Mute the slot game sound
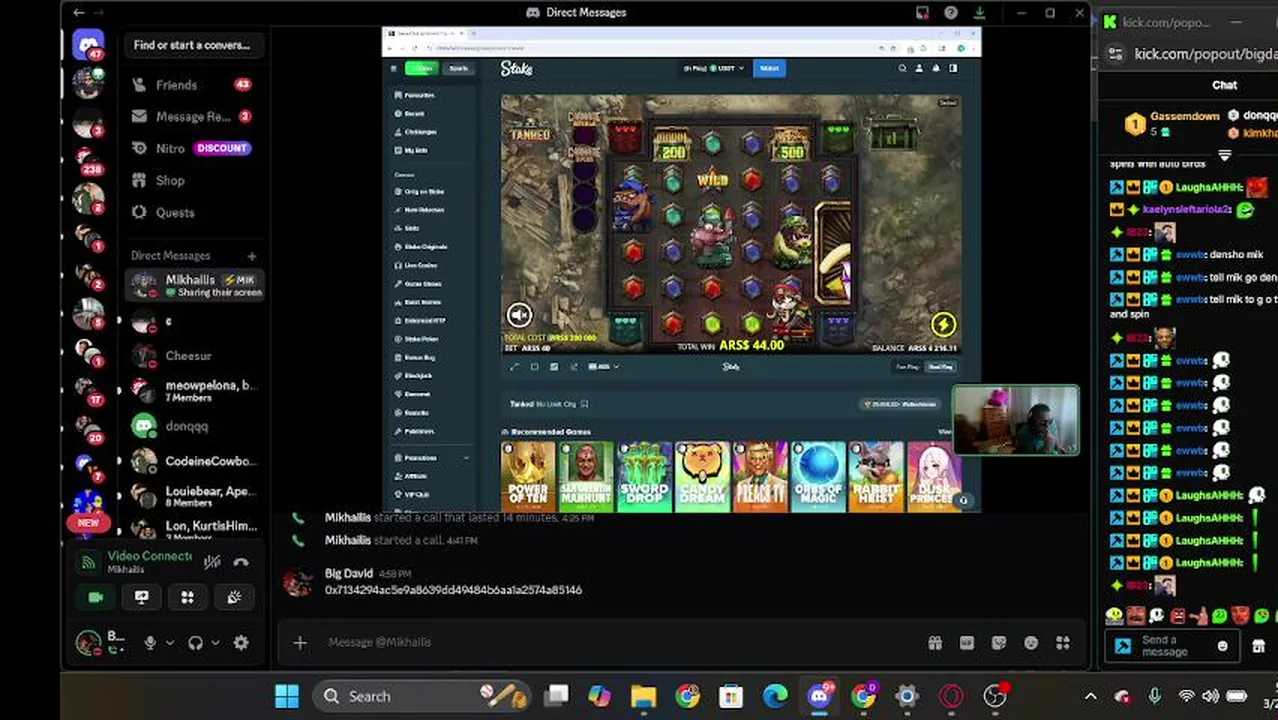The width and height of the screenshot is (1278, 720). click(519, 315)
